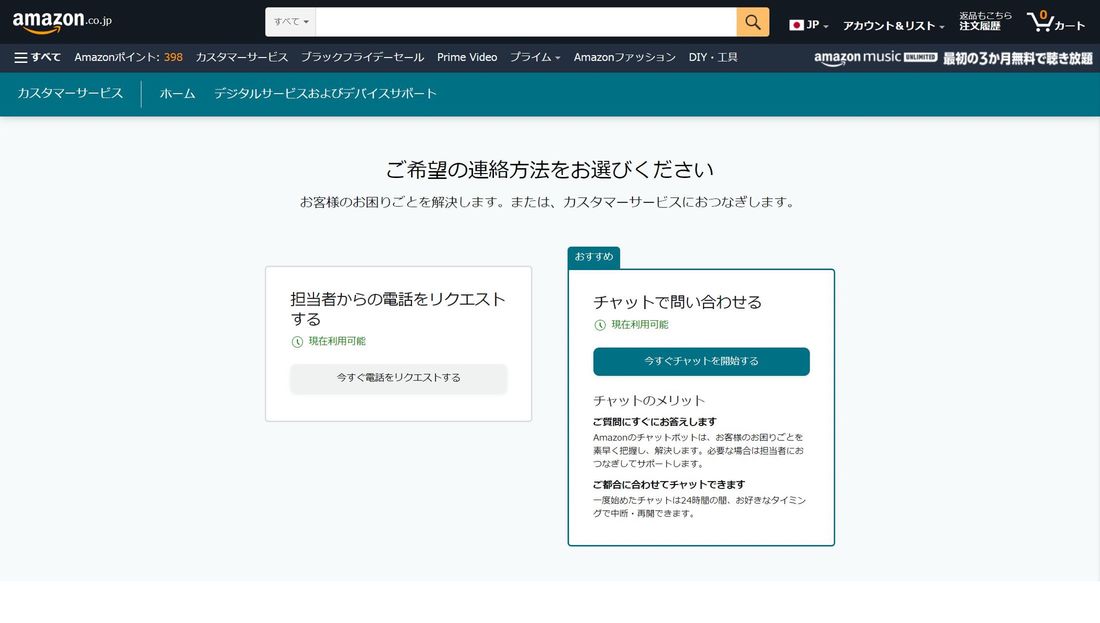This screenshot has width=1100, height=623.
Task: Click ご都合に合わせてチャットできます text
Action: click(x=669, y=485)
